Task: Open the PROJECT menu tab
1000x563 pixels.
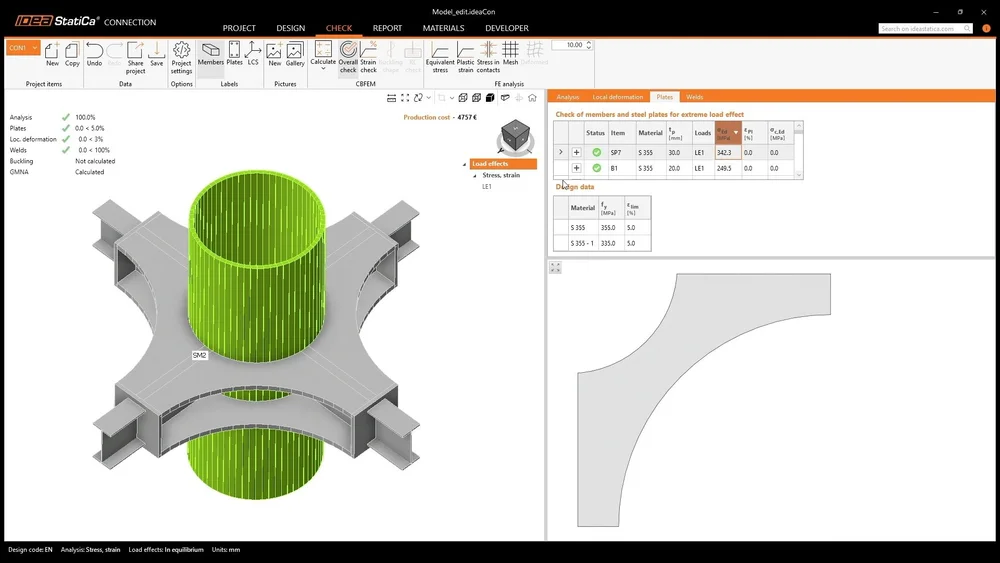Action: point(239,28)
